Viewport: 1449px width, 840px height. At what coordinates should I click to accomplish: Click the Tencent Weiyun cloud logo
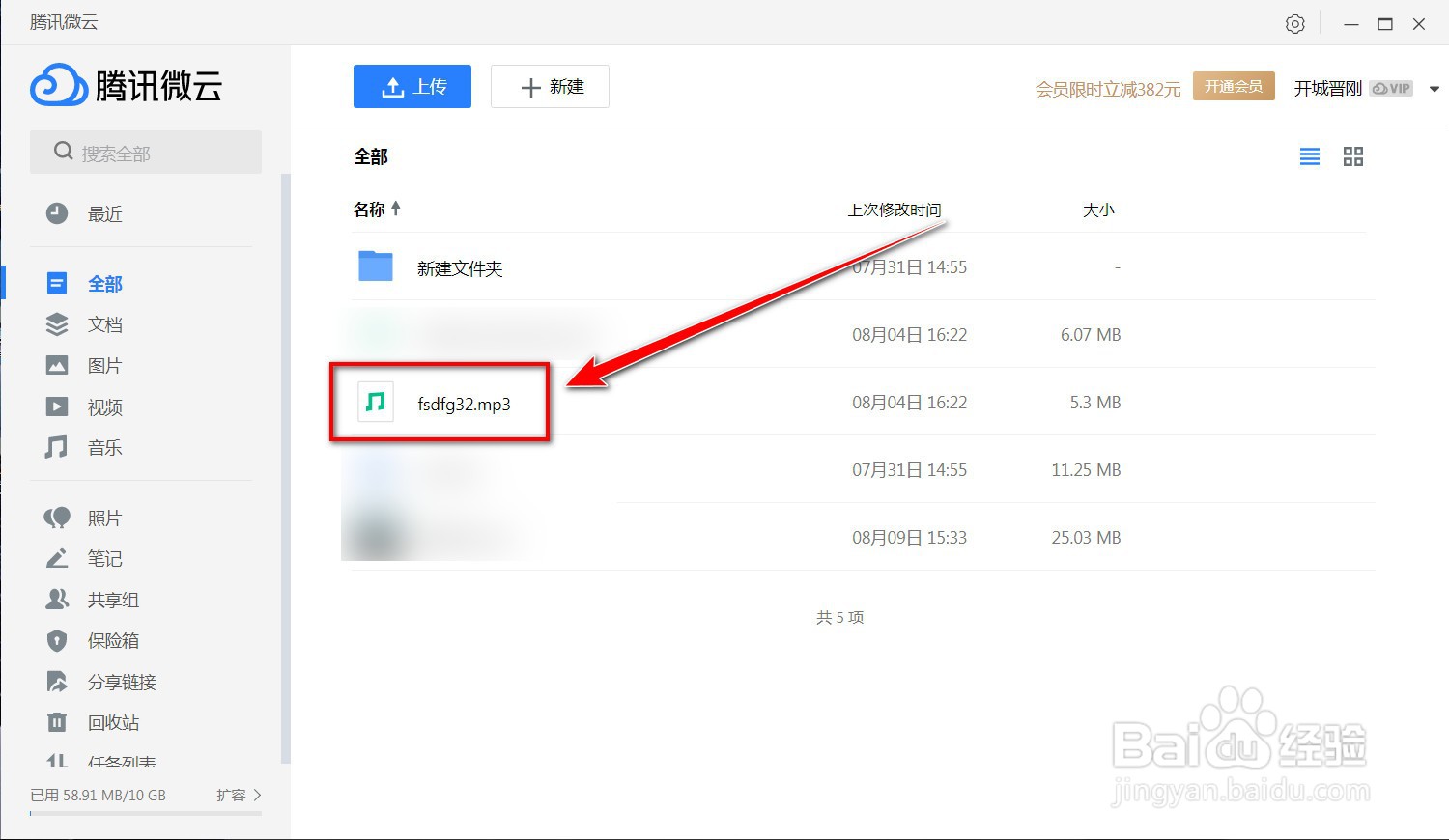(59, 86)
